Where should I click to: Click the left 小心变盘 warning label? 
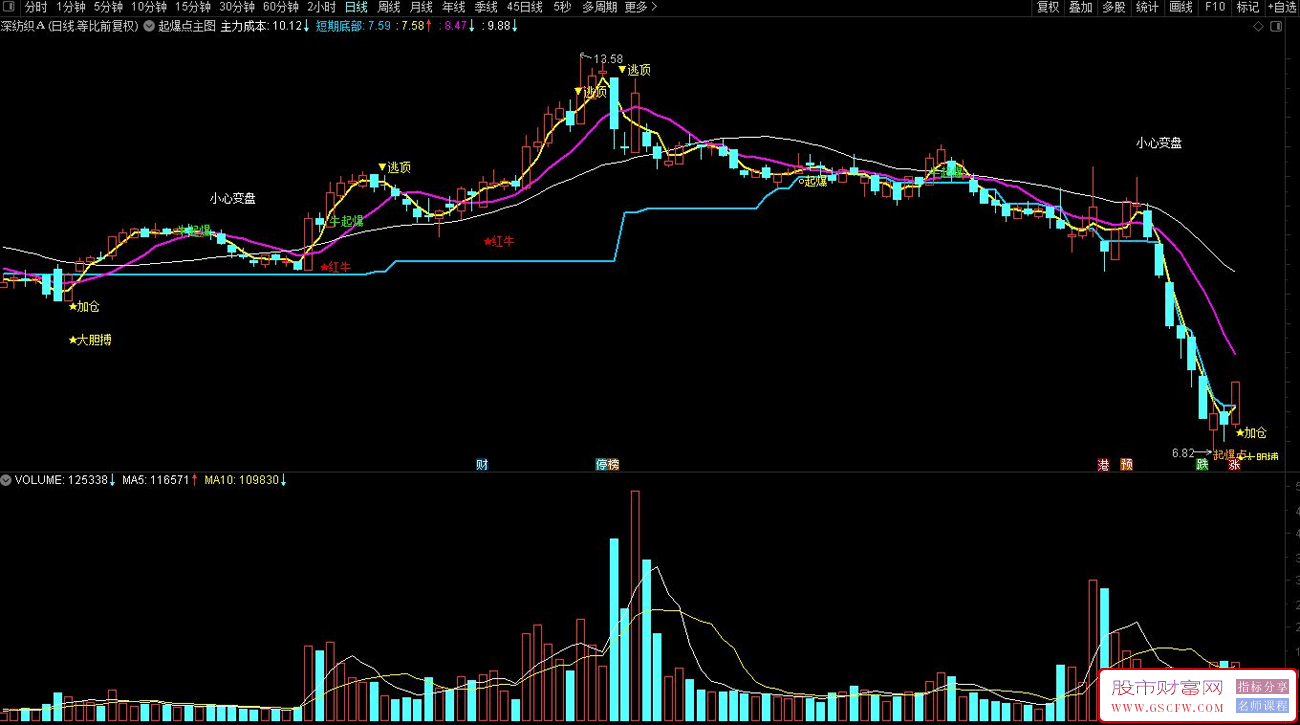[233, 198]
